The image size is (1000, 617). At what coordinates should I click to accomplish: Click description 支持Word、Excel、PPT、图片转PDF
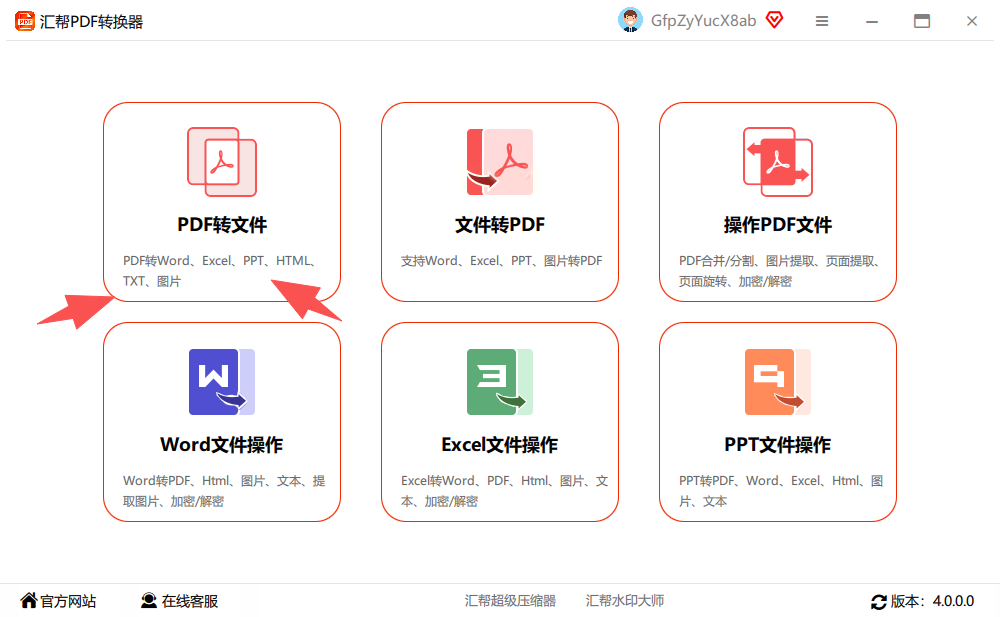click(501, 261)
